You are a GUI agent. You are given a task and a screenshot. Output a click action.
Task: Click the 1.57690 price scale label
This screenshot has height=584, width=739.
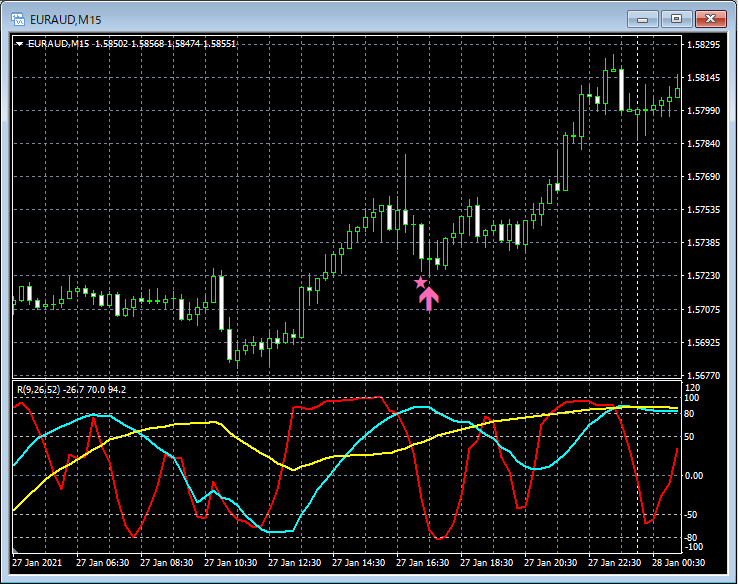(704, 177)
